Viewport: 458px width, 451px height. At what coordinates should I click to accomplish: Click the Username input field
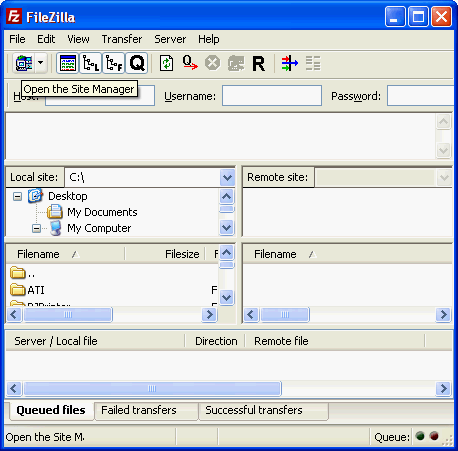272,96
